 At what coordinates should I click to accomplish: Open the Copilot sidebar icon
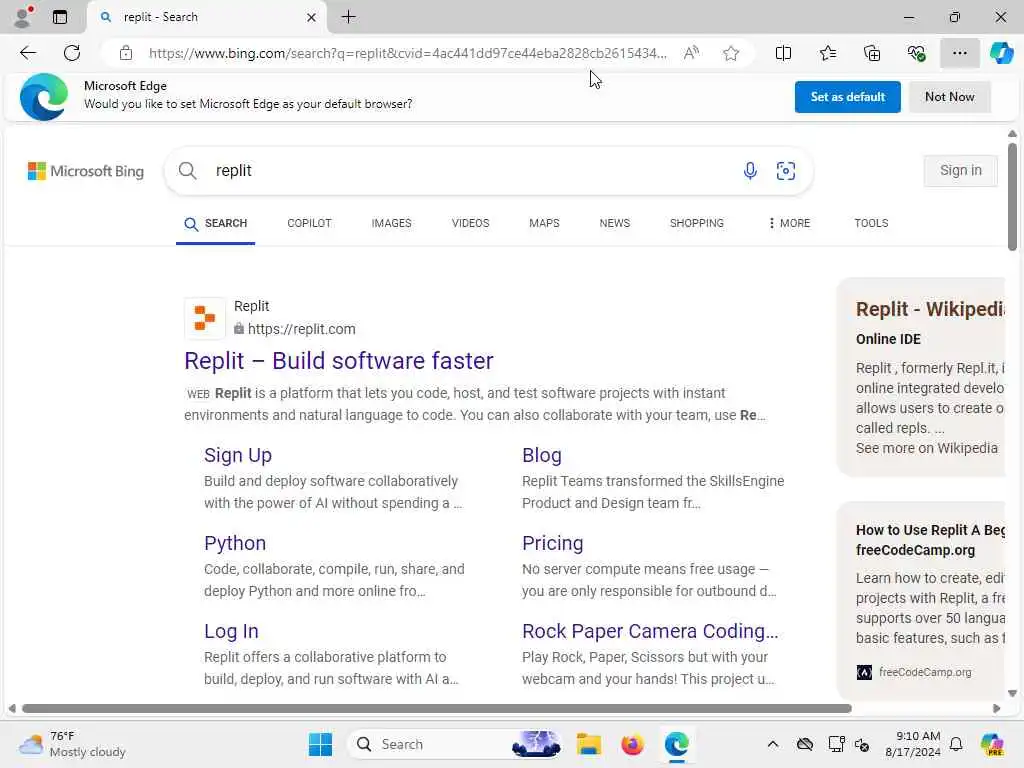click(1001, 53)
